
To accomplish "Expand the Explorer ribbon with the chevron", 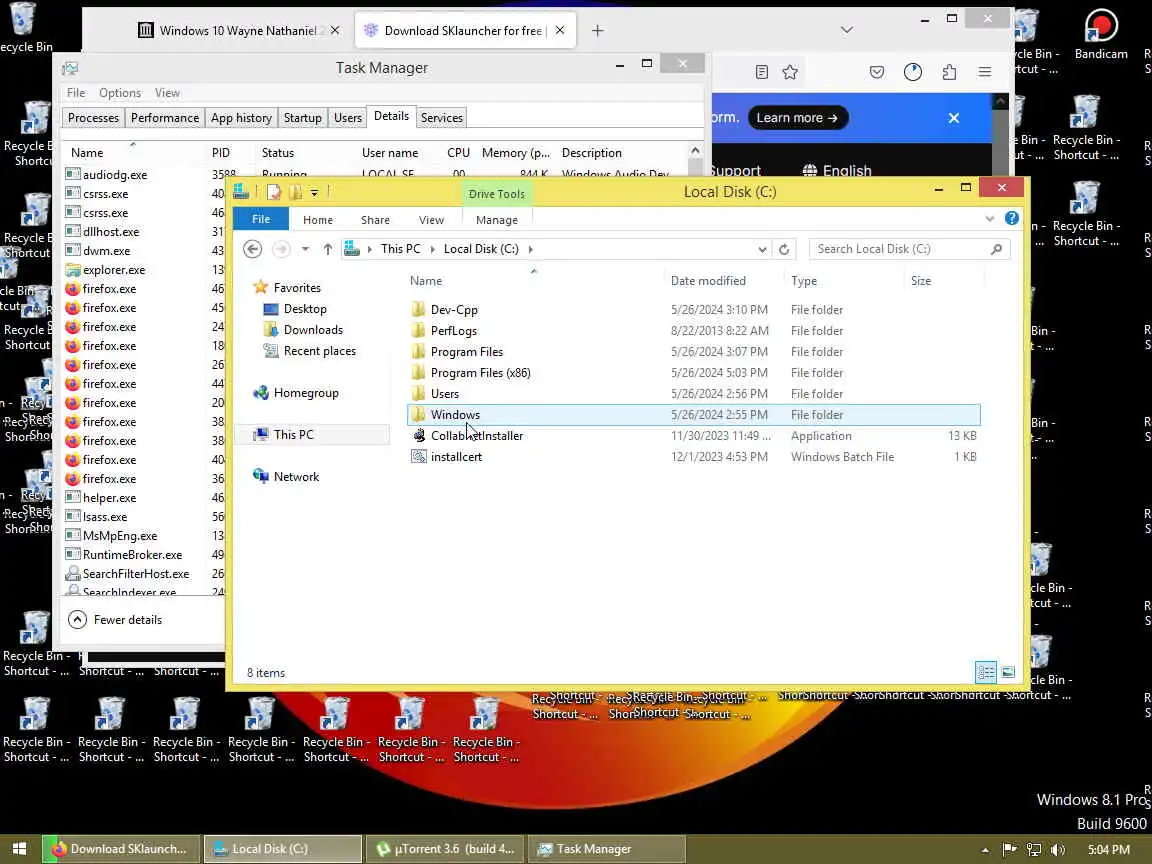I will pyautogui.click(x=990, y=219).
